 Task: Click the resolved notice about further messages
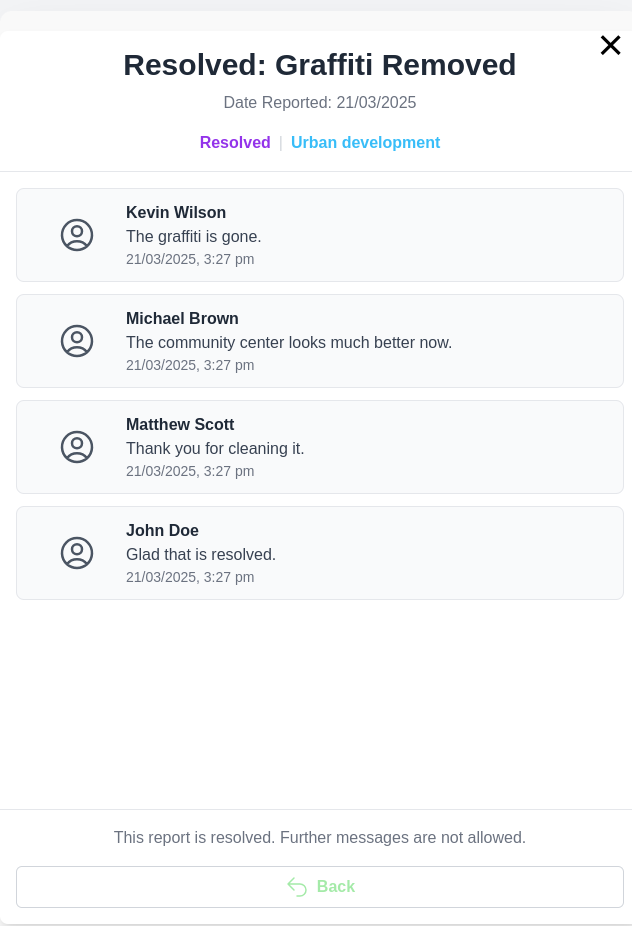320,837
